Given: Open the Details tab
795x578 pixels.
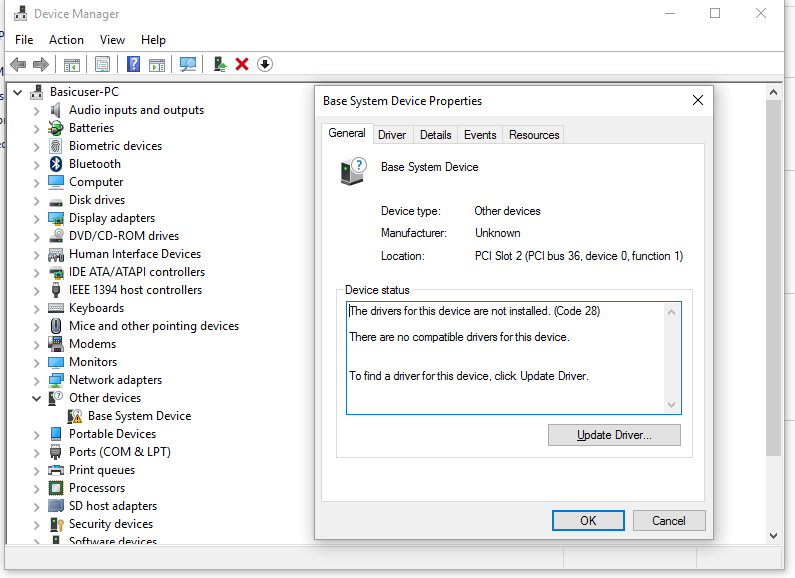Looking at the screenshot, I should (x=435, y=135).
